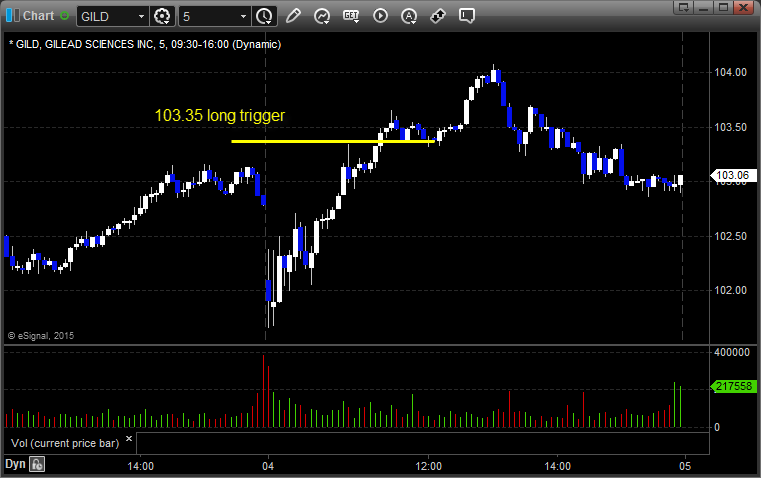
Task: Open the GILD symbol dropdown arrow
Action: pyautogui.click(x=141, y=16)
